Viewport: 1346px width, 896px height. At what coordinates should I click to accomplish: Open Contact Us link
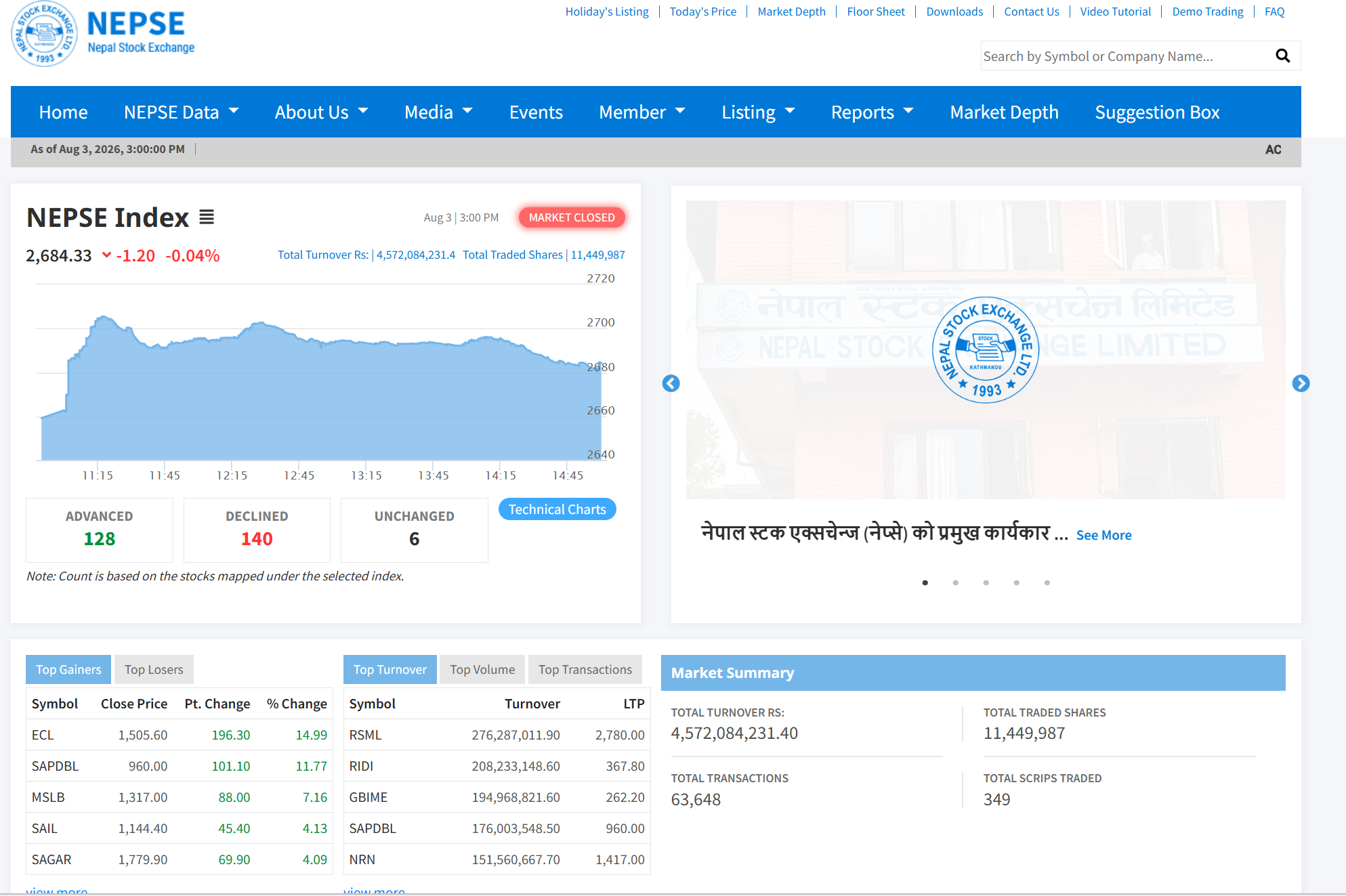(1032, 12)
